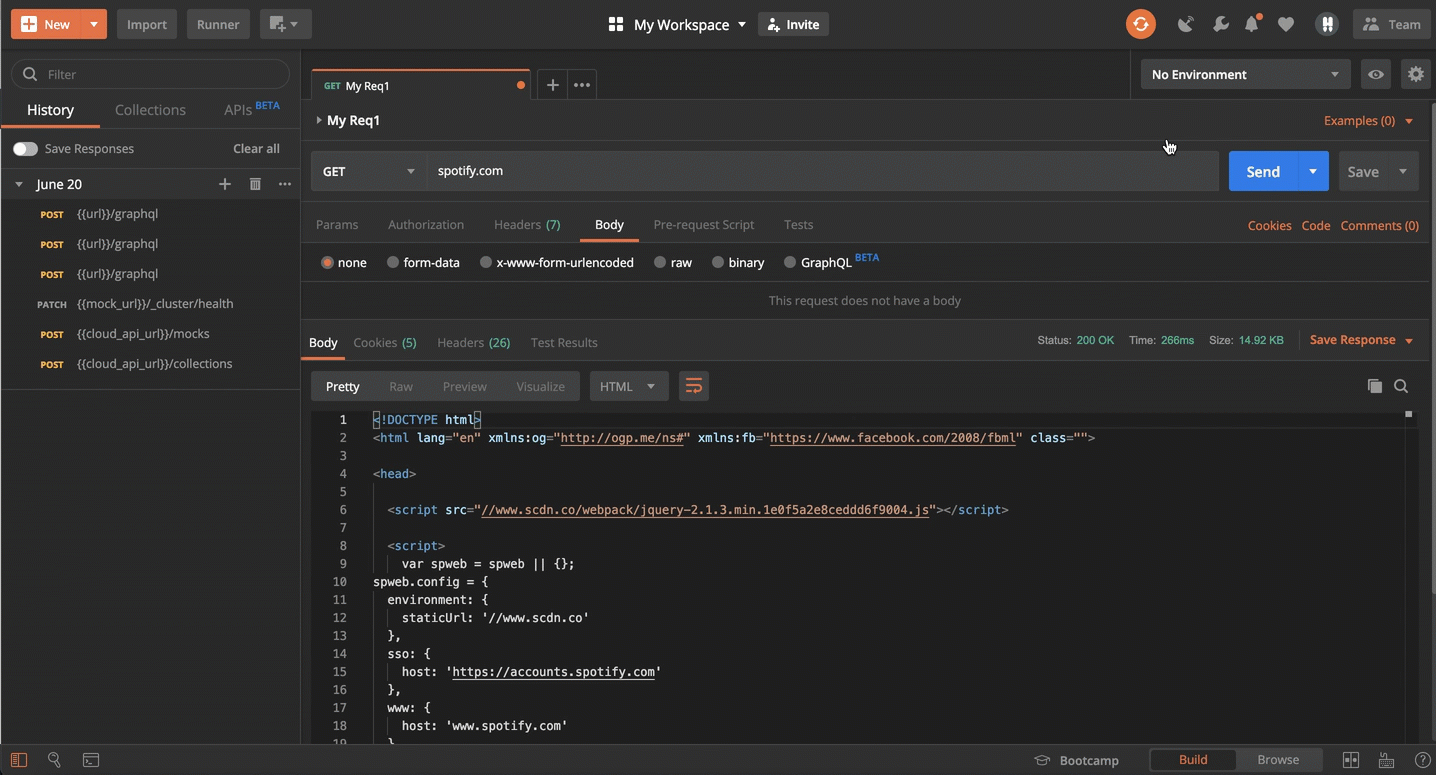Collapse the June 20 history group
The width and height of the screenshot is (1436, 775).
(x=19, y=184)
